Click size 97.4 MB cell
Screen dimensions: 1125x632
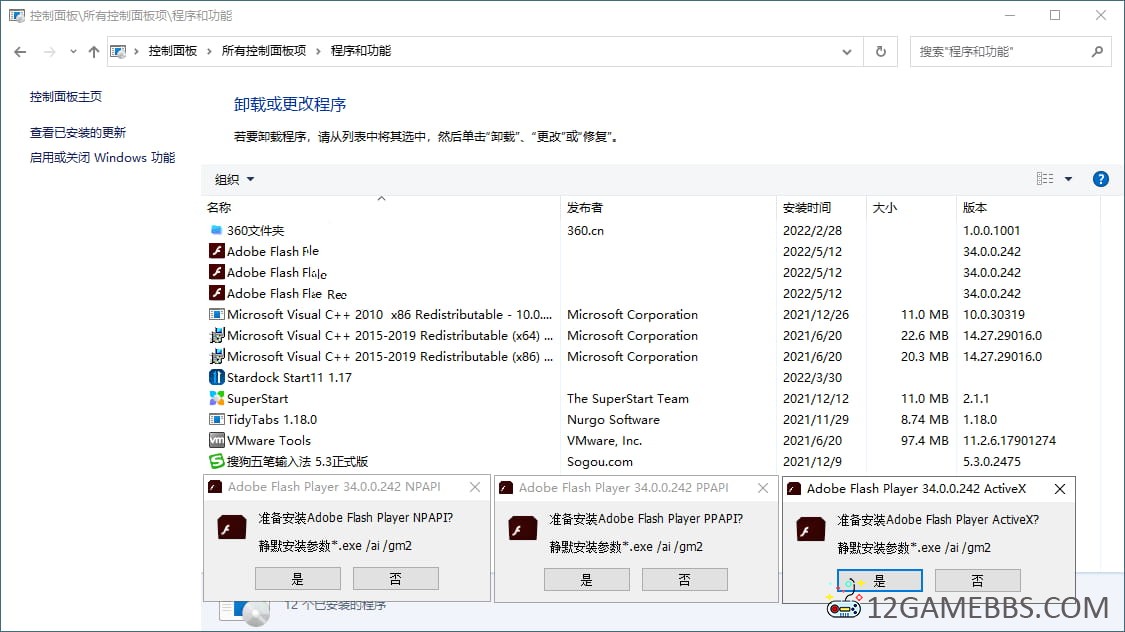pos(925,440)
